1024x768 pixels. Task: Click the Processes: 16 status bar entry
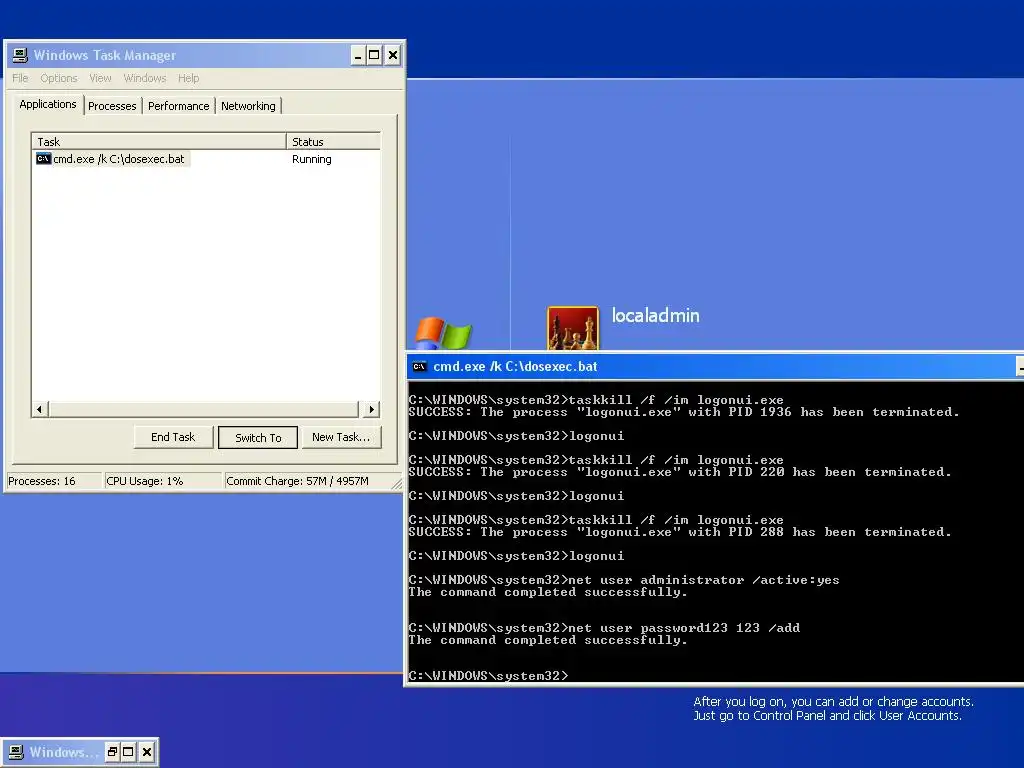[x=54, y=481]
